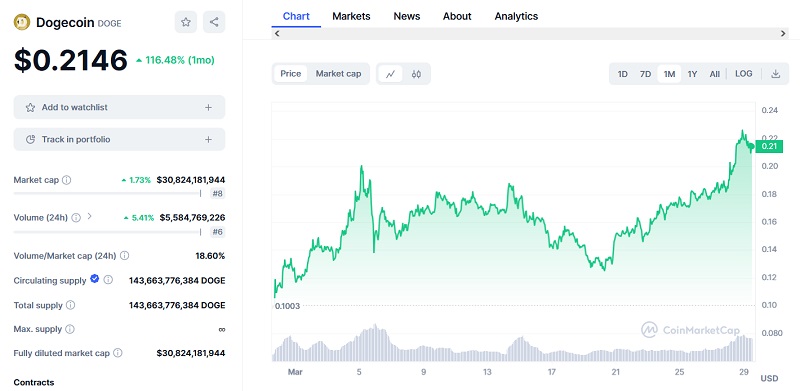
Task: Open info icon next to Circulating supply
Action: click(x=108, y=280)
